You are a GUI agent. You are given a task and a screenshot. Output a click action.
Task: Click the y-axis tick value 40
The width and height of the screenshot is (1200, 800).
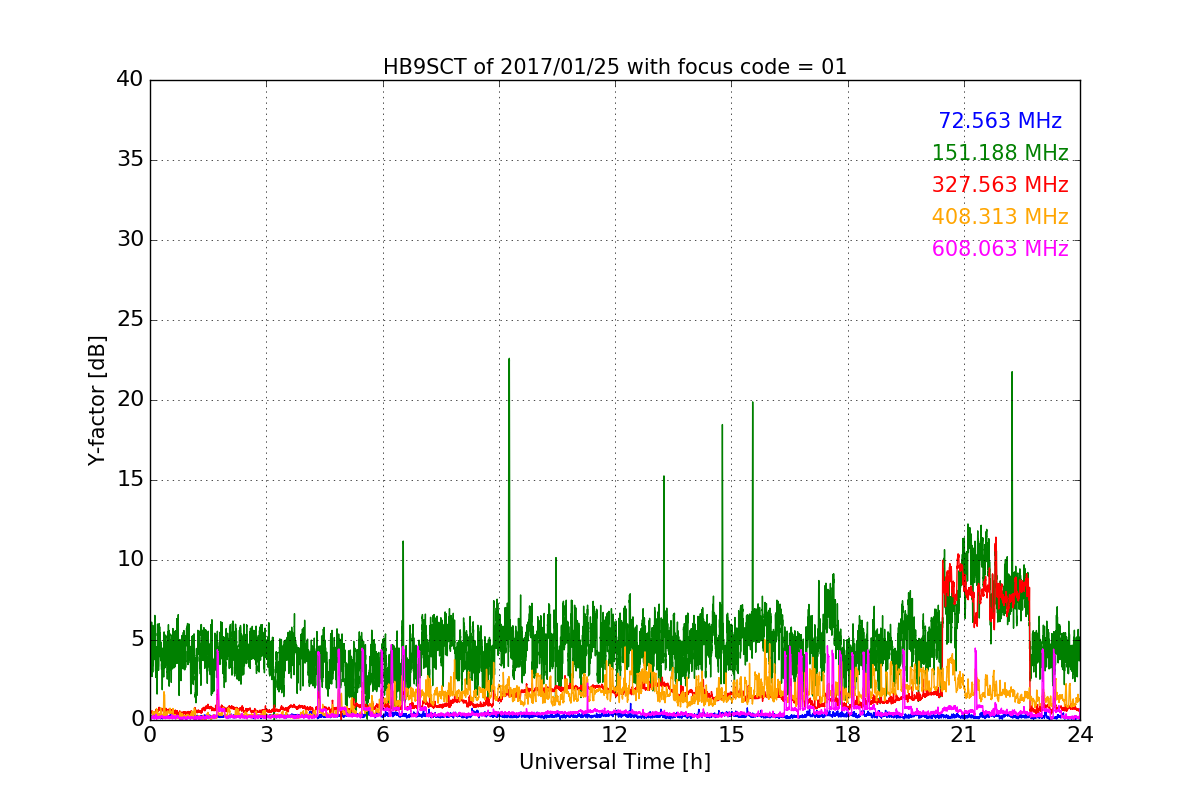point(130,79)
